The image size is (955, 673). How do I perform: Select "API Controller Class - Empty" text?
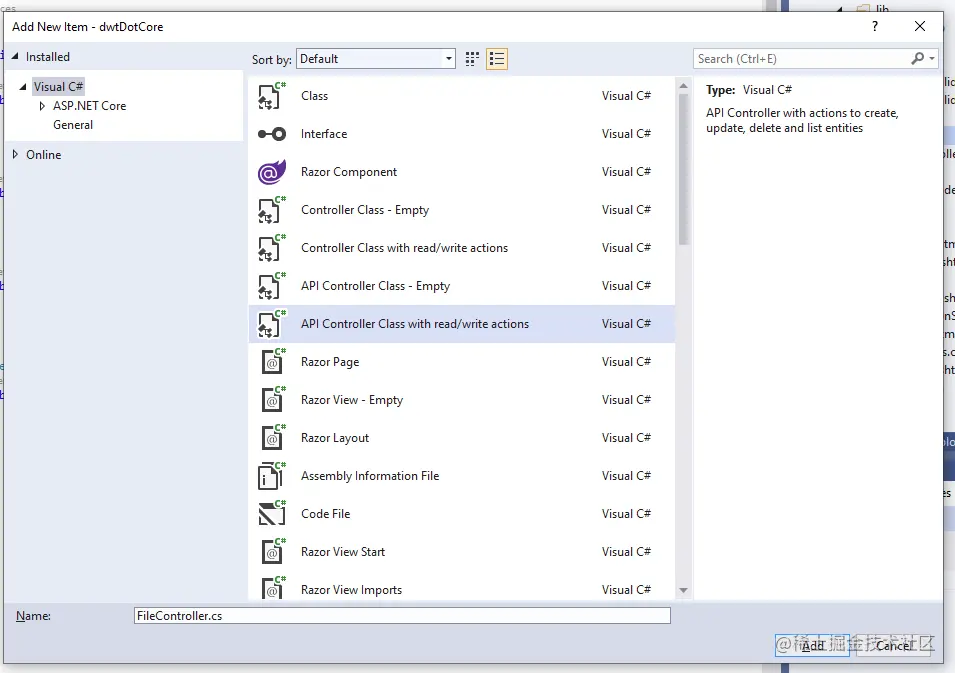[x=375, y=286]
